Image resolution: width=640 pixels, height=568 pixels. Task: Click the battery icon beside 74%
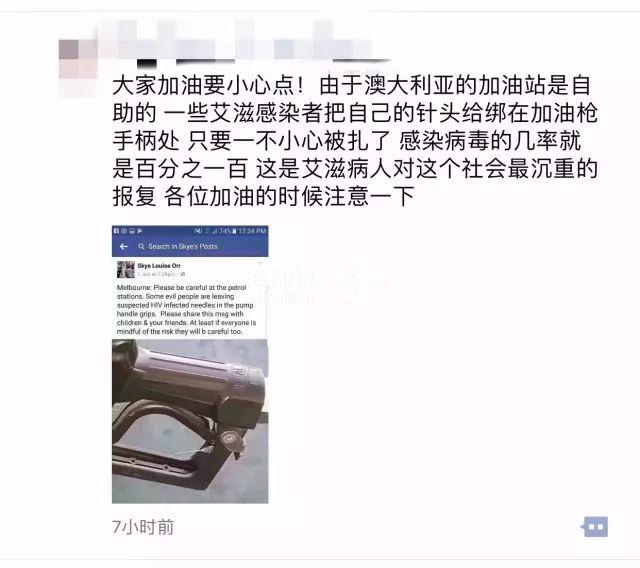235,231
